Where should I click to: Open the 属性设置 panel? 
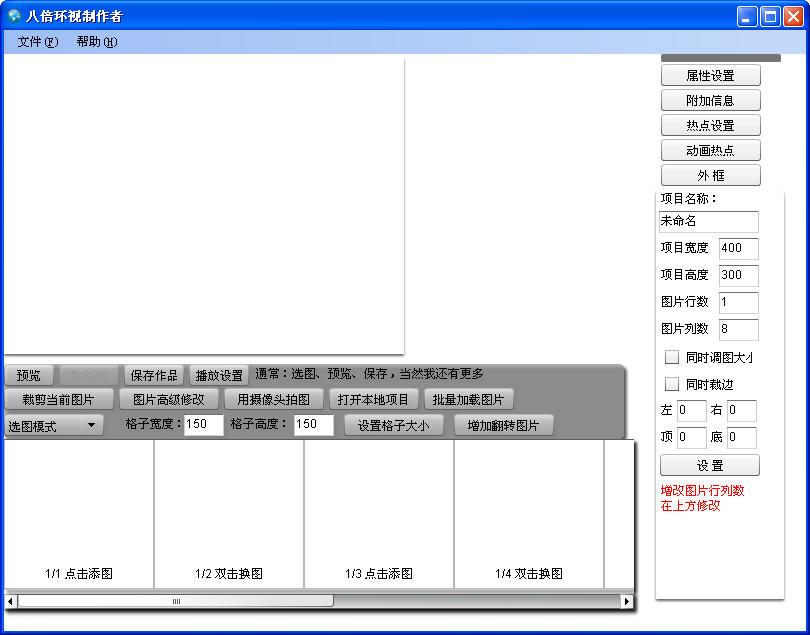coord(710,74)
